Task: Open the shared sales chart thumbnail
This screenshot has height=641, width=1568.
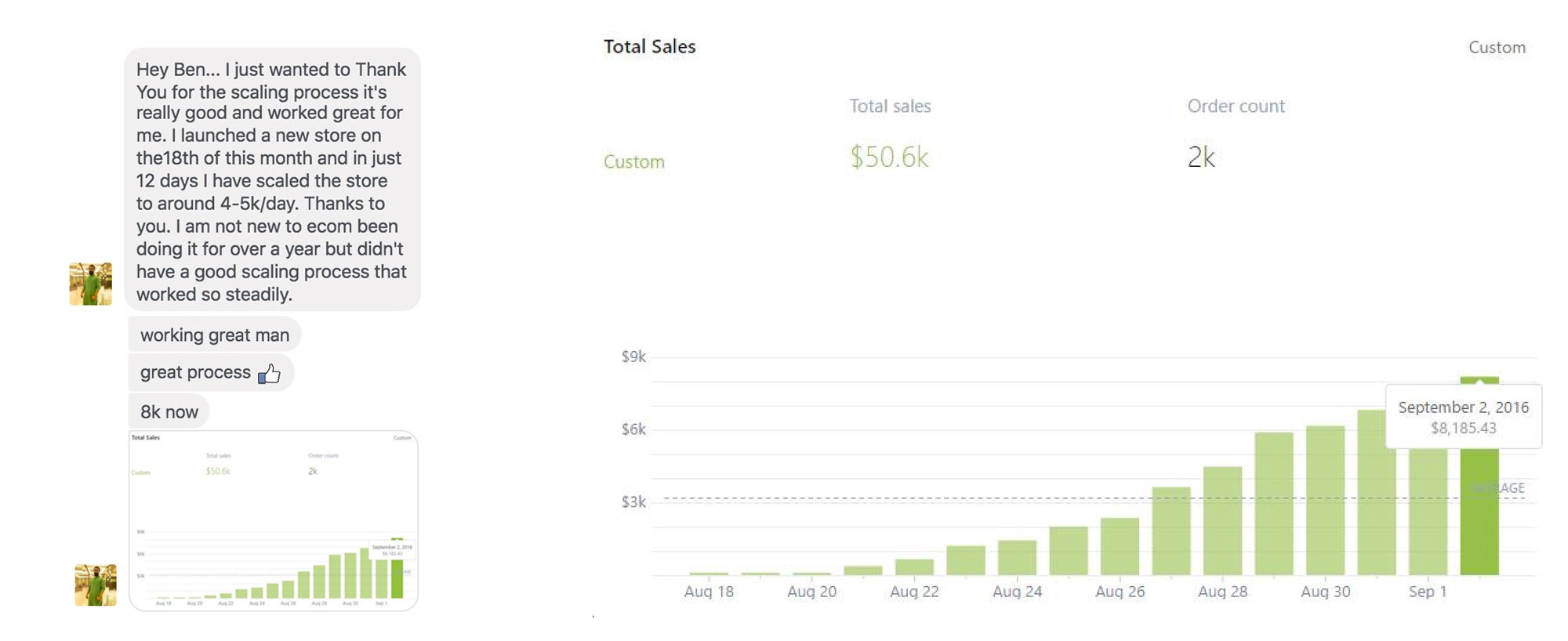Action: click(x=273, y=520)
